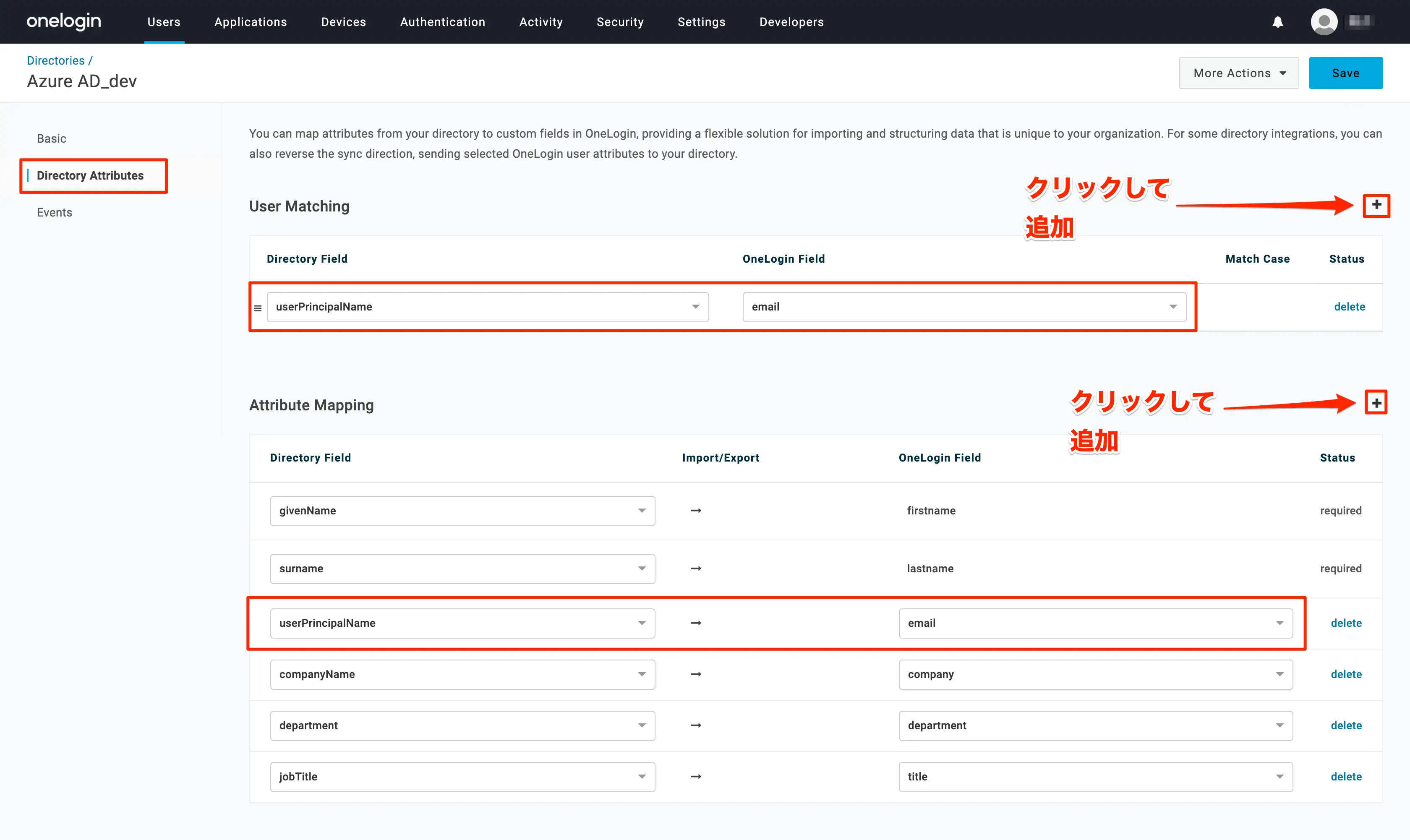Open User Matching email OneLogin field dropdown
The height and width of the screenshot is (840, 1410).
click(963, 307)
